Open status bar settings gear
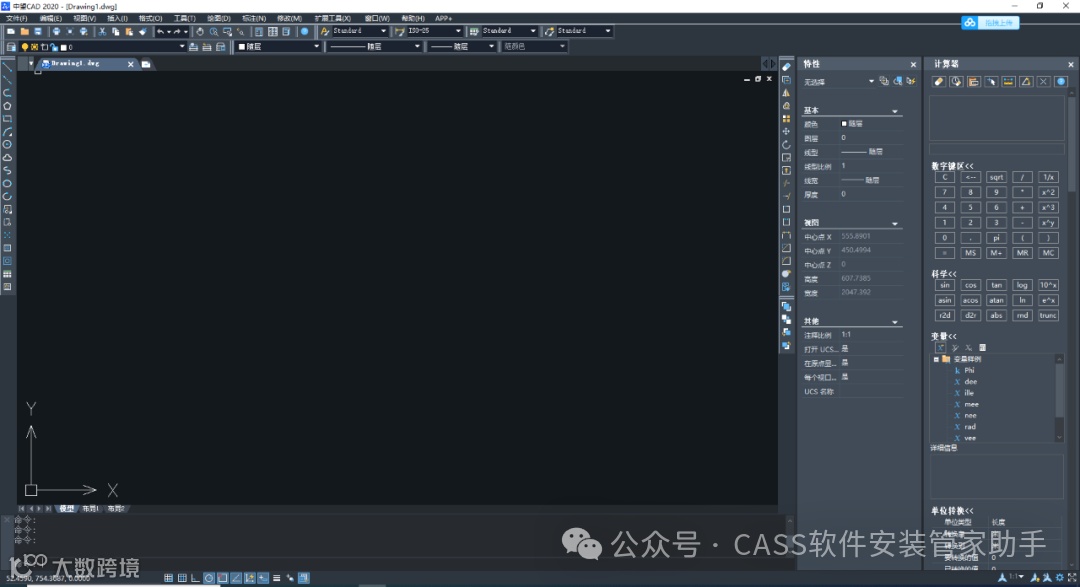This screenshot has height=587, width=1080. coord(1059,578)
